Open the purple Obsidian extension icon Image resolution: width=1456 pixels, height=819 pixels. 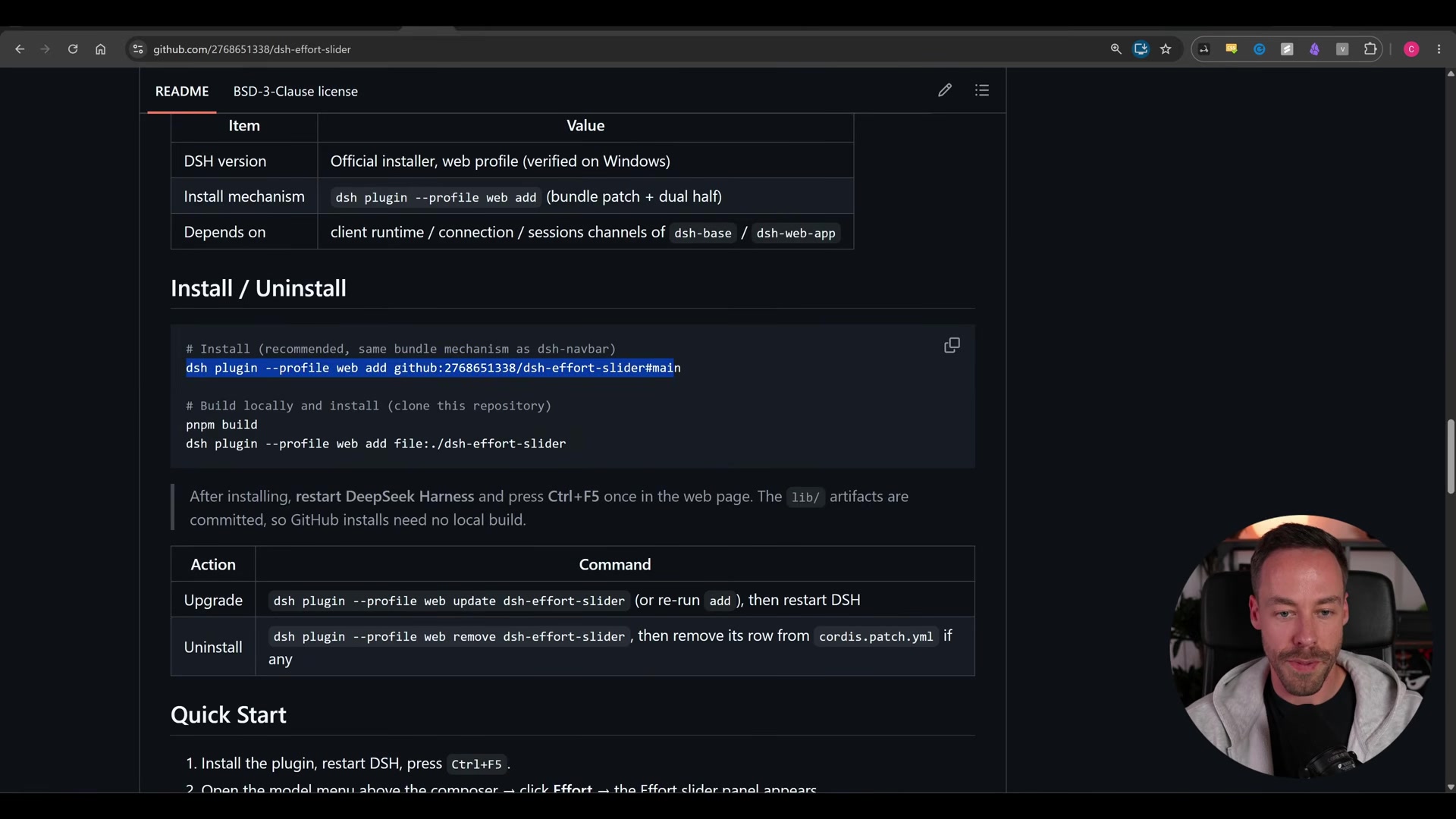tap(1314, 49)
